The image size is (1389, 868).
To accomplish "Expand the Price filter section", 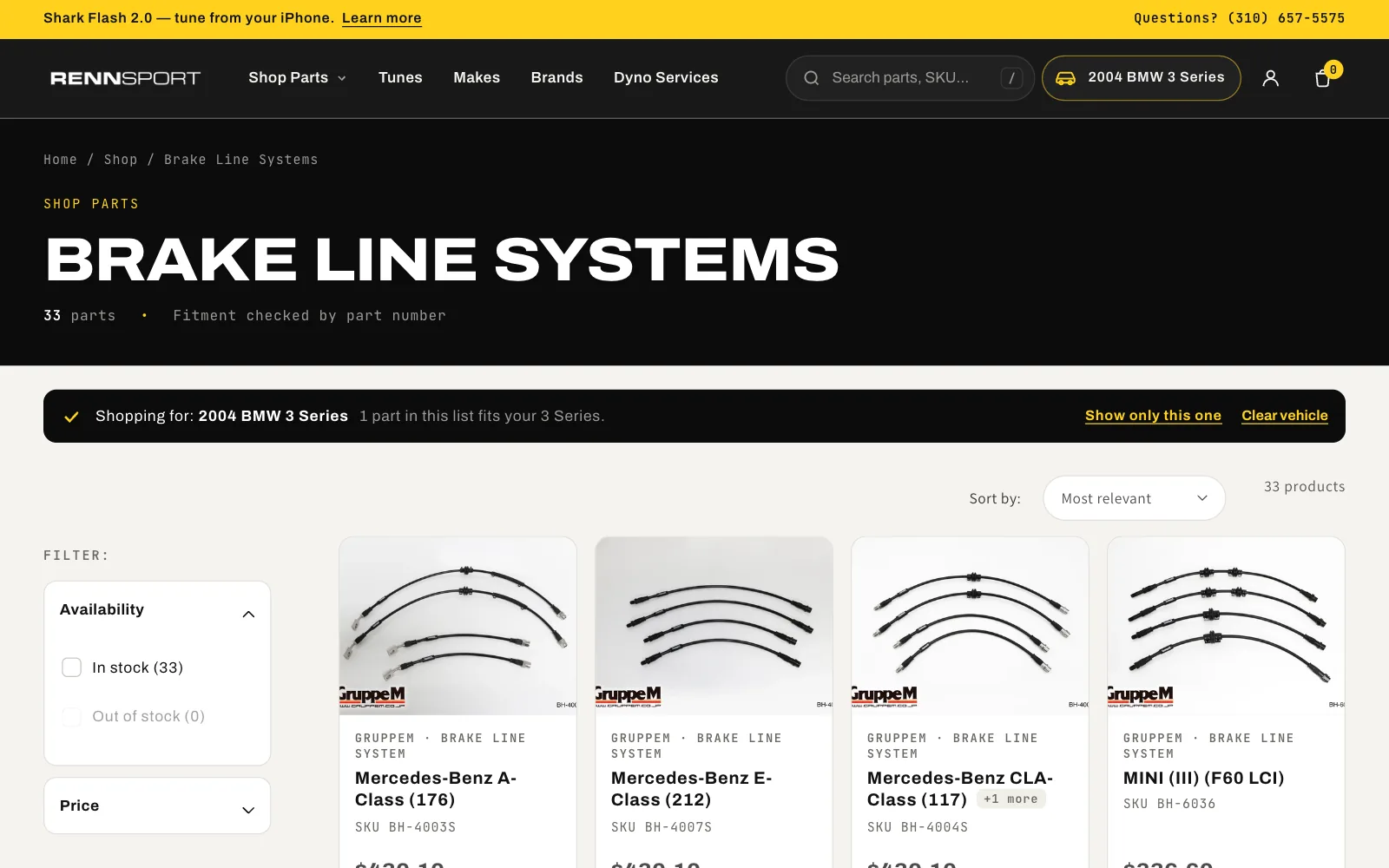I will (157, 806).
